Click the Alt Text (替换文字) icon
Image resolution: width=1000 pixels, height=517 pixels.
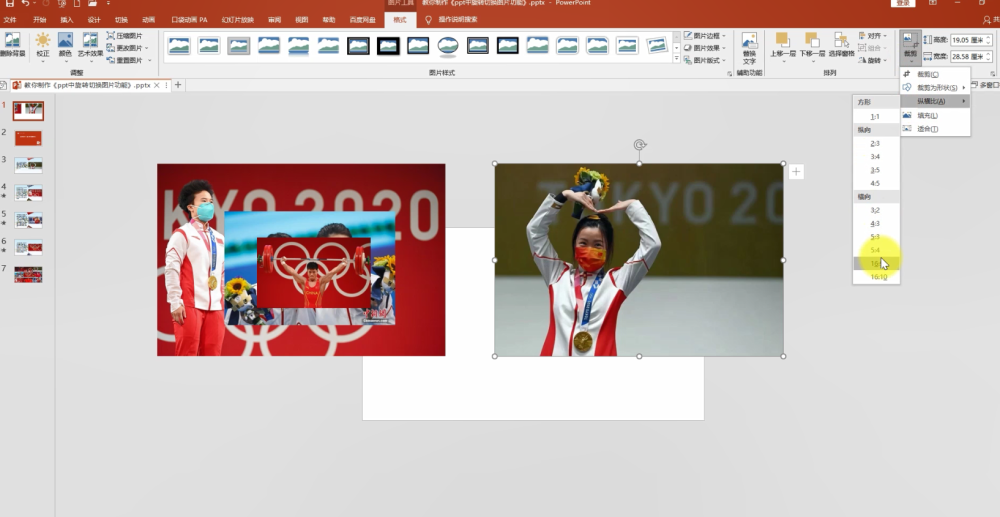749,48
